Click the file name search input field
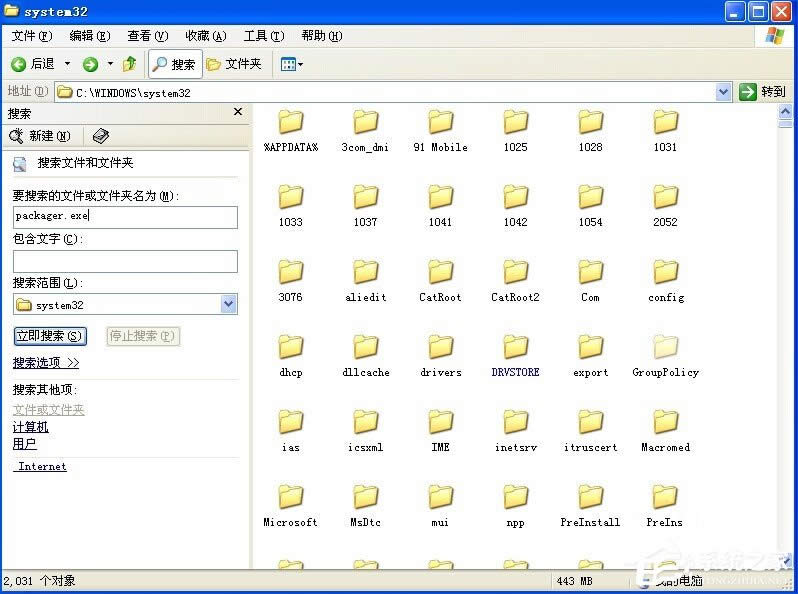The image size is (798, 594). (125, 217)
